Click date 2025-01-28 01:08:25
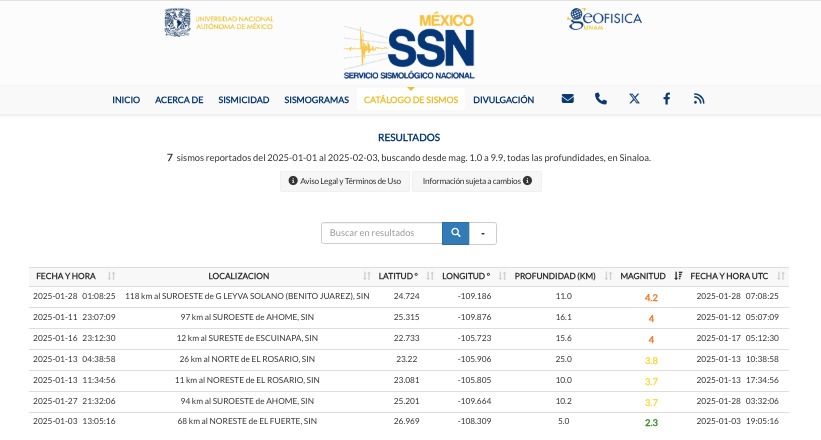821x440 pixels. (74, 296)
